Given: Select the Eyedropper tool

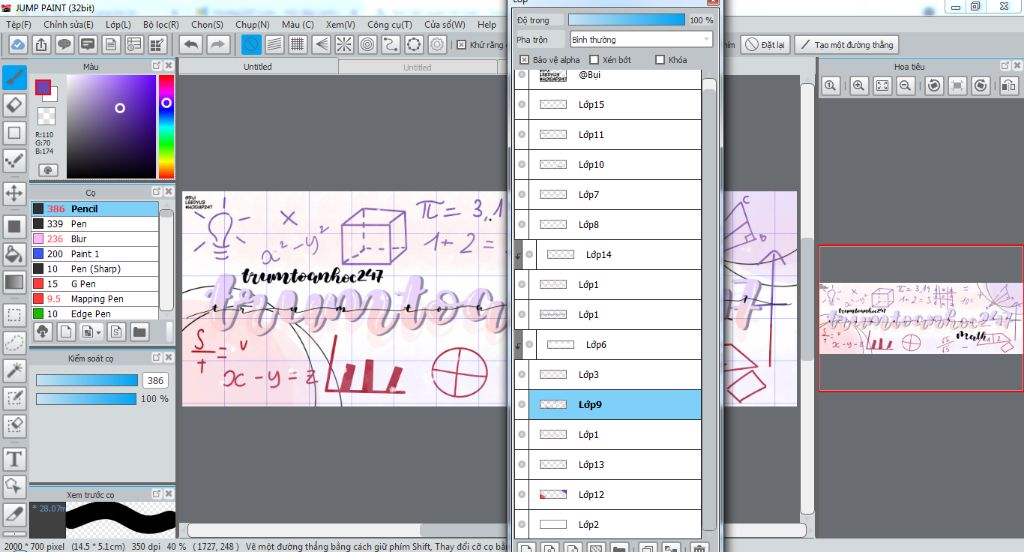Looking at the screenshot, I should [14, 514].
